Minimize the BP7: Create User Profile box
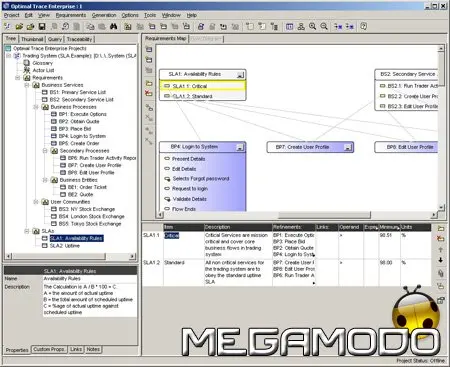Viewport: 450px width, 367px height. tap(348, 147)
